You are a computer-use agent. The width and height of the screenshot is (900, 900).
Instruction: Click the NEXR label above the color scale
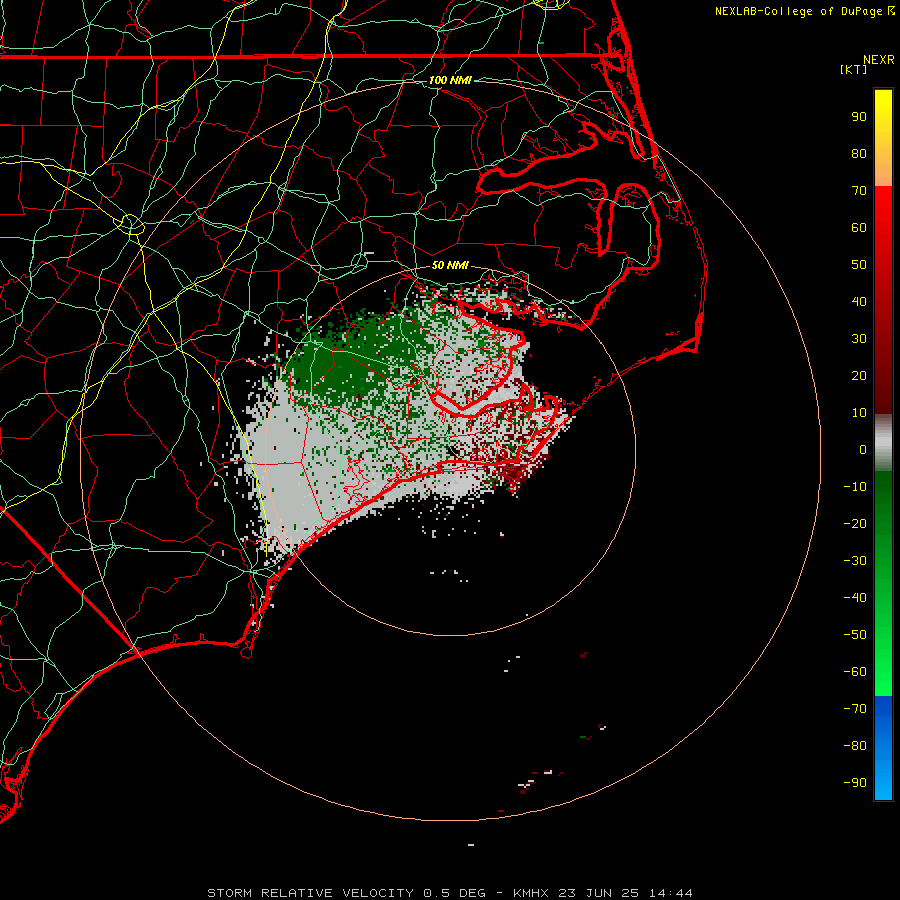pos(879,60)
